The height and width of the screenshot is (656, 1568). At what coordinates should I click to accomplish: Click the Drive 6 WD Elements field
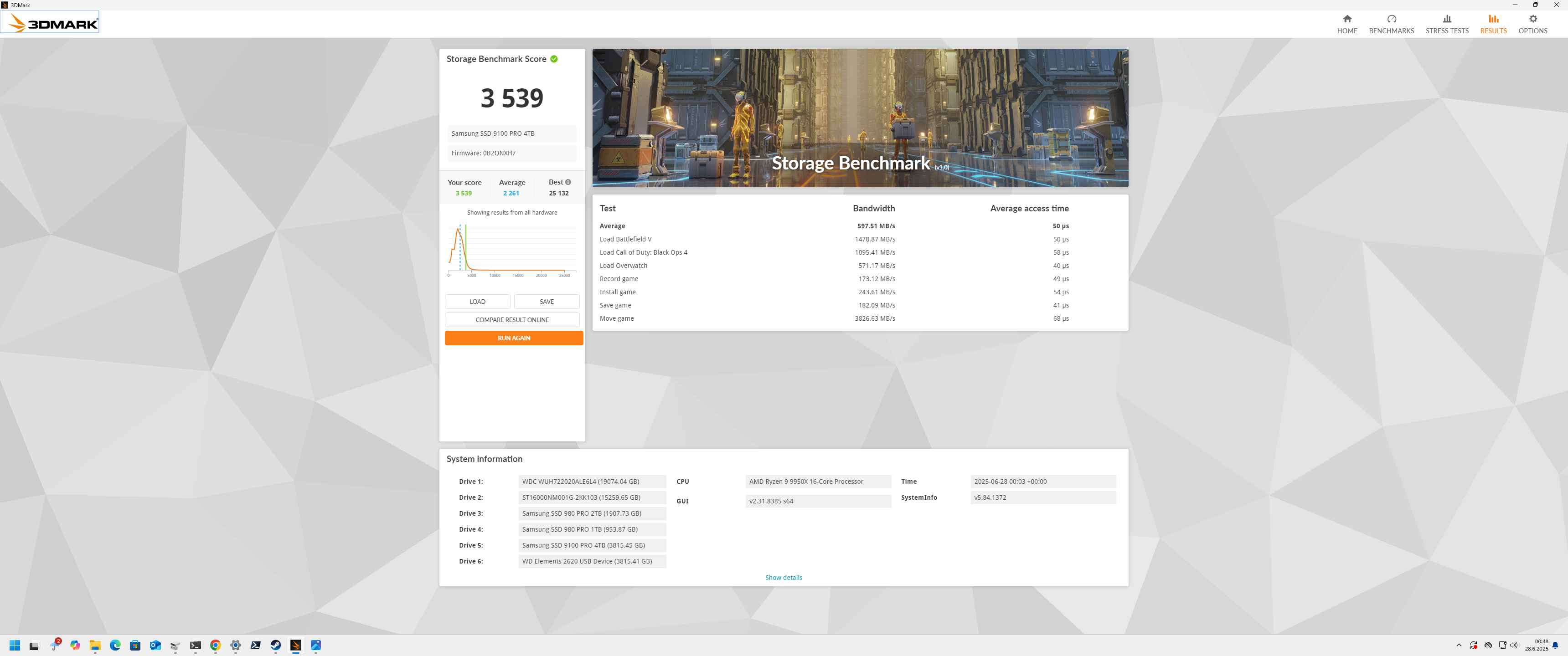coord(592,560)
